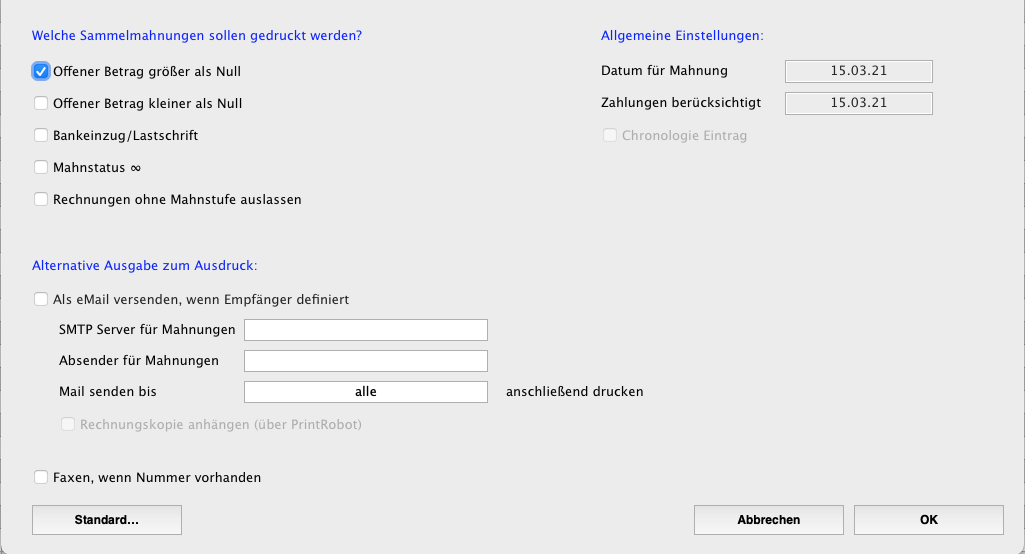1025x554 pixels.
Task: Check 'Rechnungen ohne Mahnstufe auslassen'
Action: (x=41, y=199)
